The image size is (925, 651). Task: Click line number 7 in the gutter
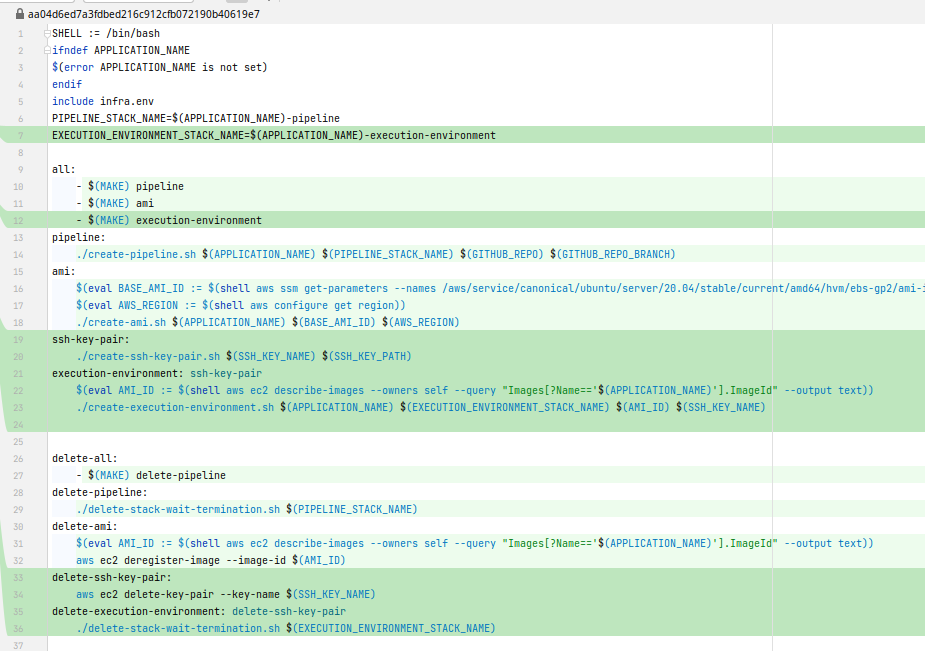[x=20, y=135]
